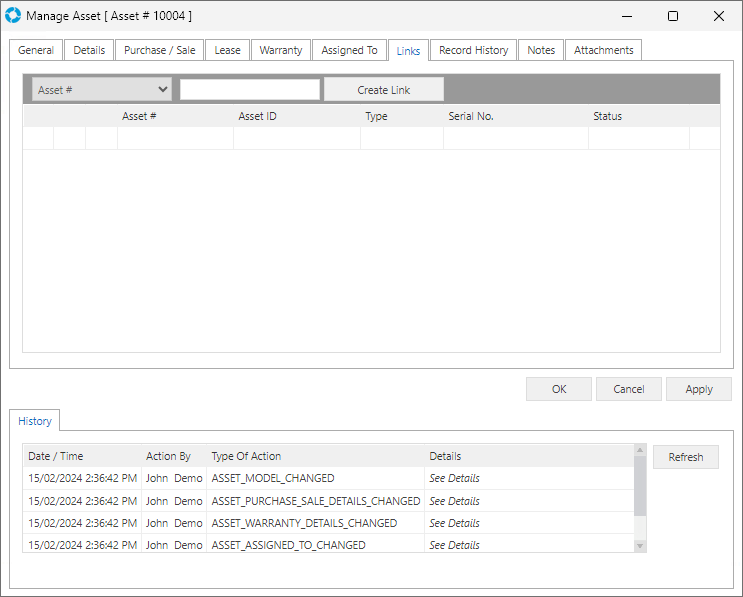The image size is (743, 597).
Task: Go to the Purchase / Sale tab
Action: pos(159,50)
